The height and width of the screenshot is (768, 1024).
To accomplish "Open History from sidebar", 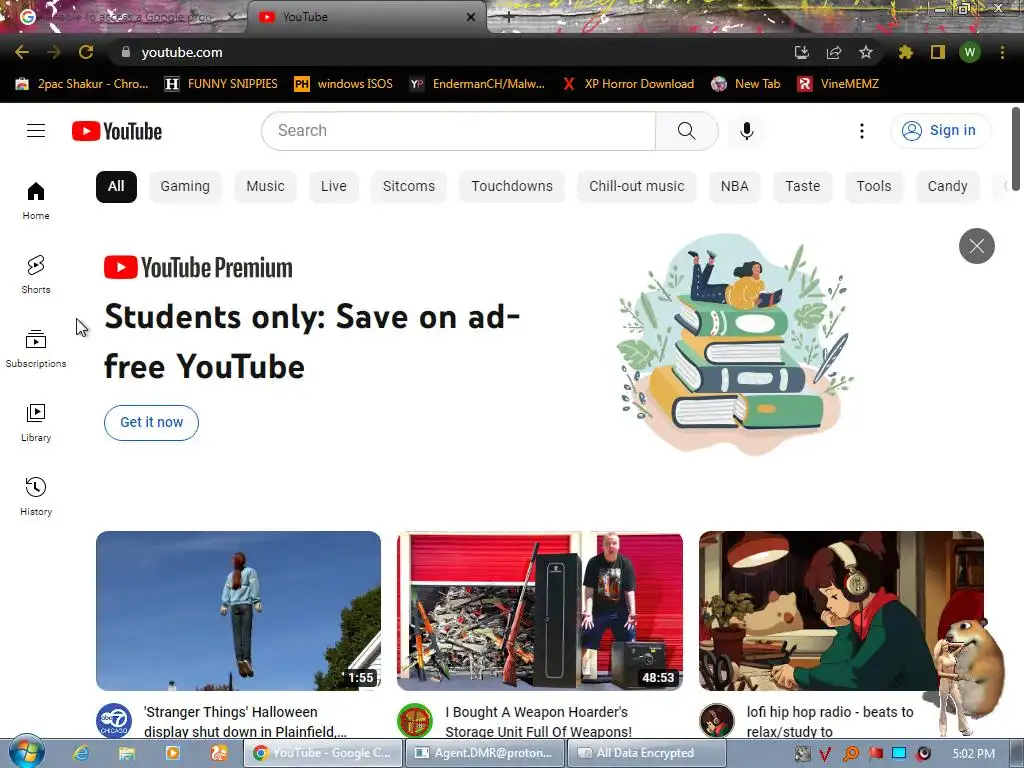I will click(36, 497).
